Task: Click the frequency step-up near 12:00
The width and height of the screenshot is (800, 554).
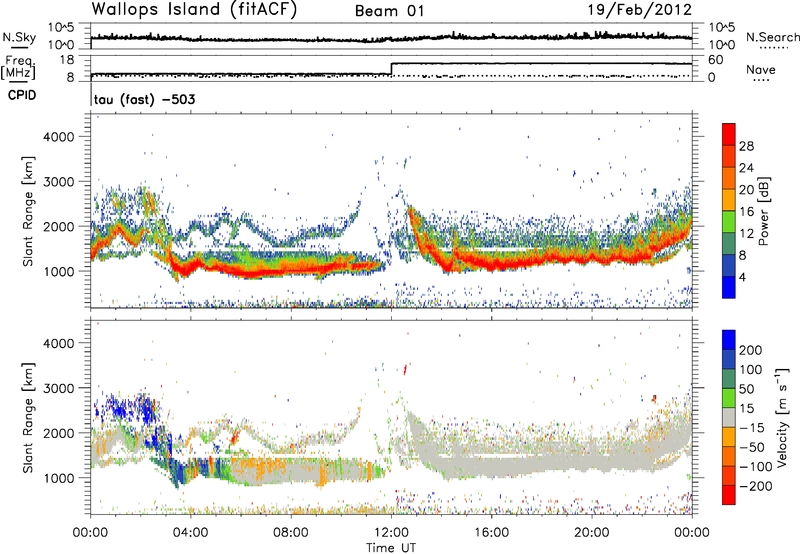Action: tap(391, 69)
